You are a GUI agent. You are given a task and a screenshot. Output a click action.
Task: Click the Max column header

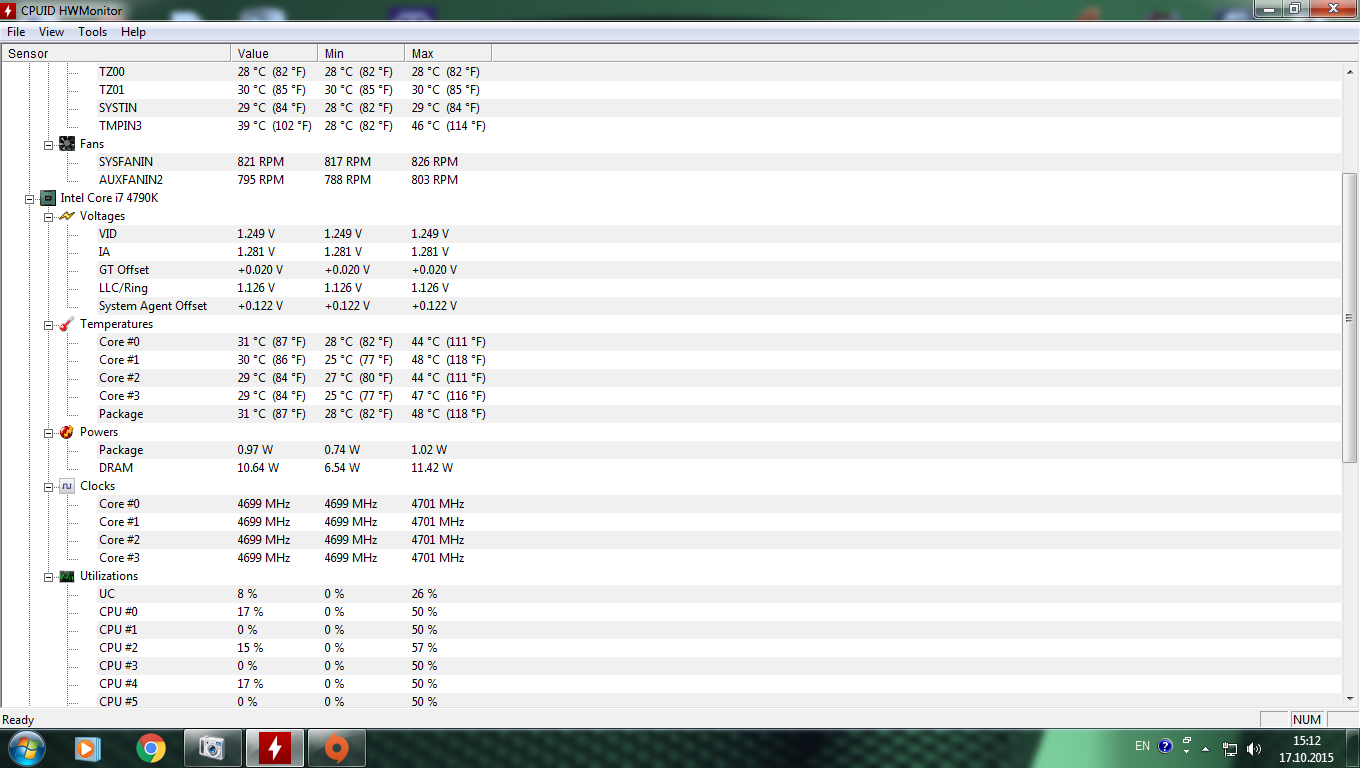click(x=448, y=53)
